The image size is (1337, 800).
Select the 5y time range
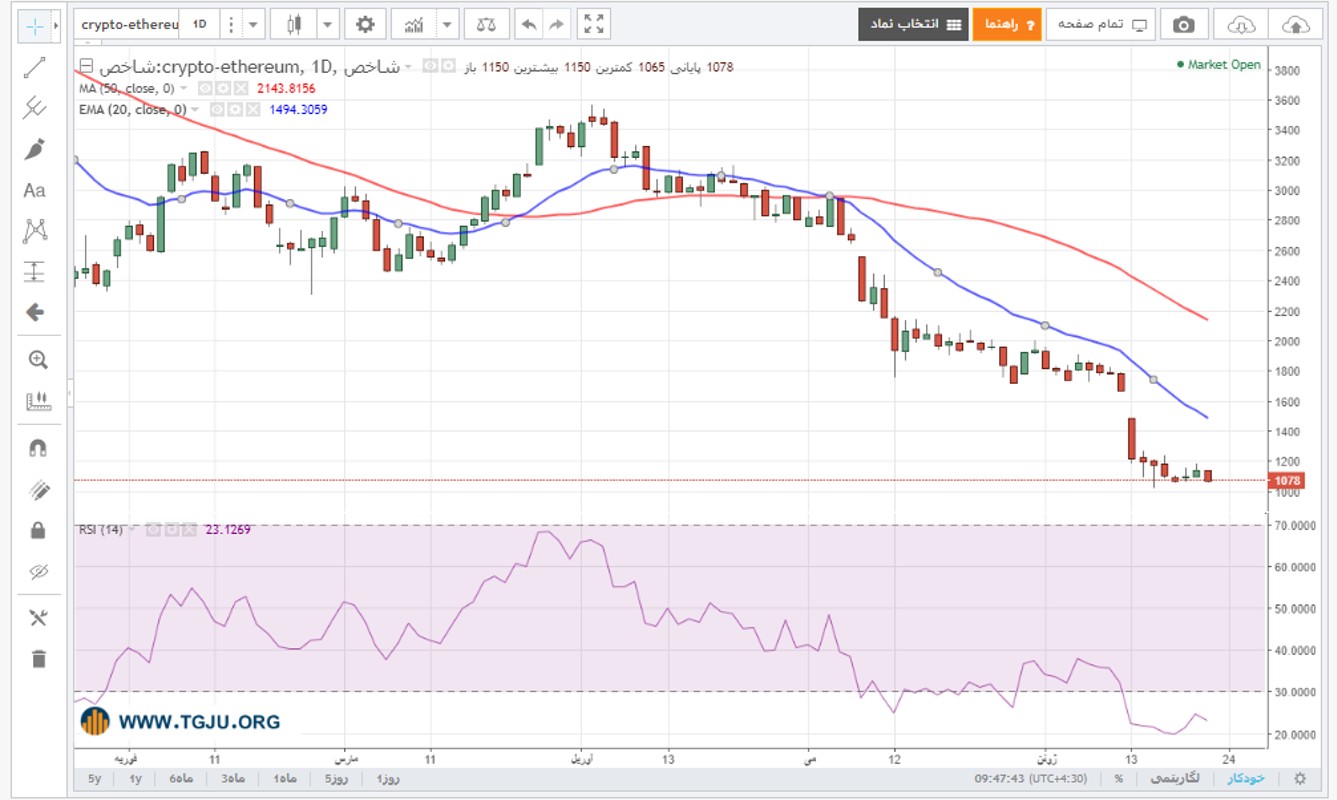tap(95, 778)
